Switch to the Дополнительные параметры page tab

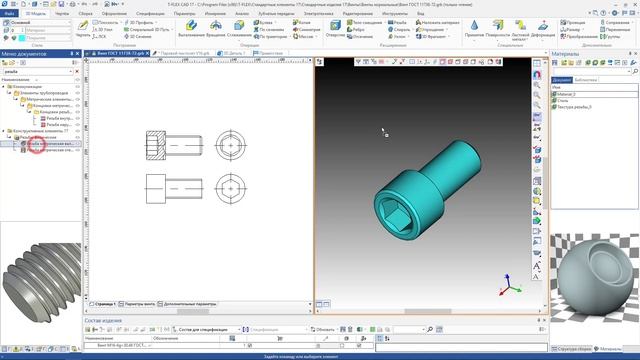point(187,304)
